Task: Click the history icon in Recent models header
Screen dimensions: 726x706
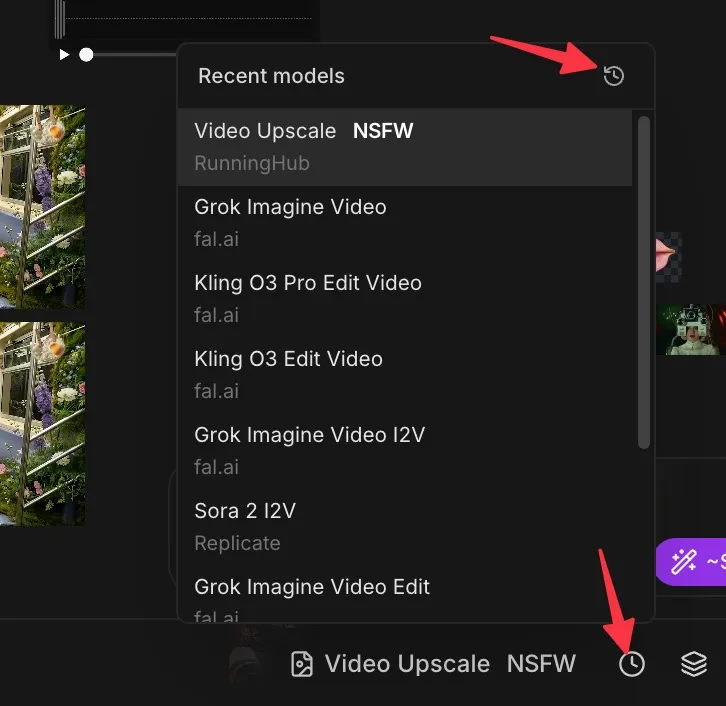Action: coord(614,76)
